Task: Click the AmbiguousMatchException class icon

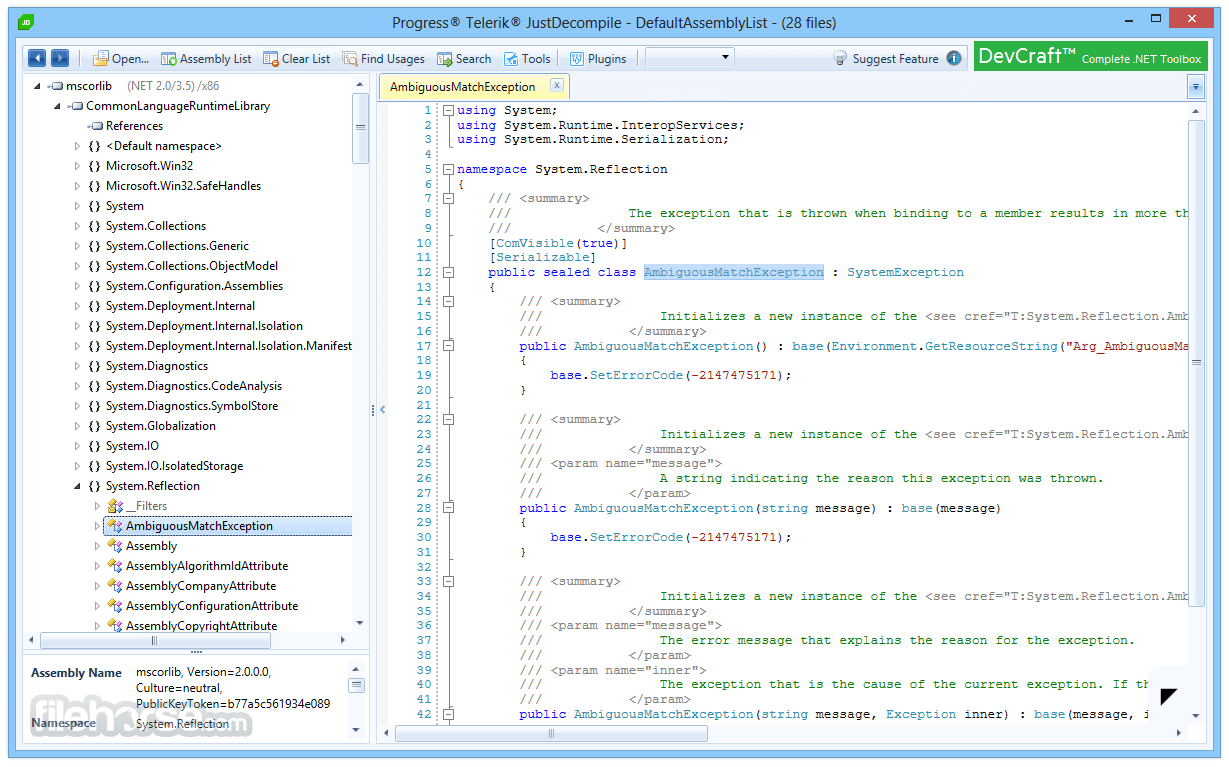Action: pyautogui.click(x=115, y=526)
